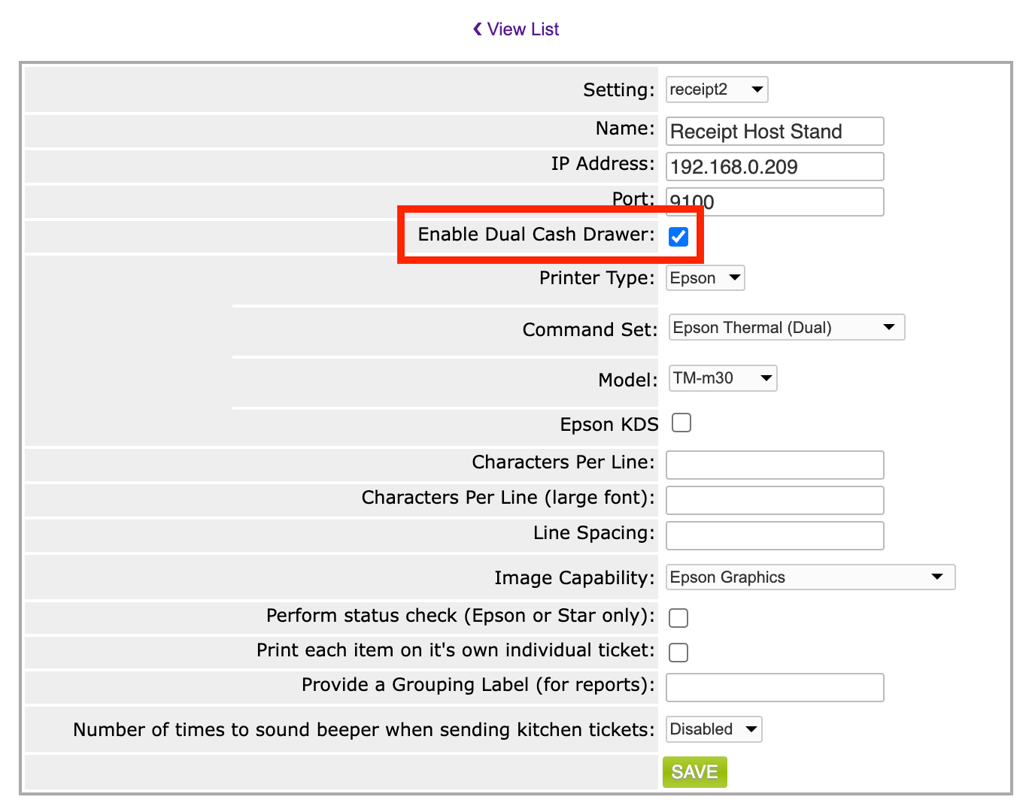This screenshot has width=1032, height=809.
Task: Select the Characters Per Line large font field
Action: coord(775,500)
